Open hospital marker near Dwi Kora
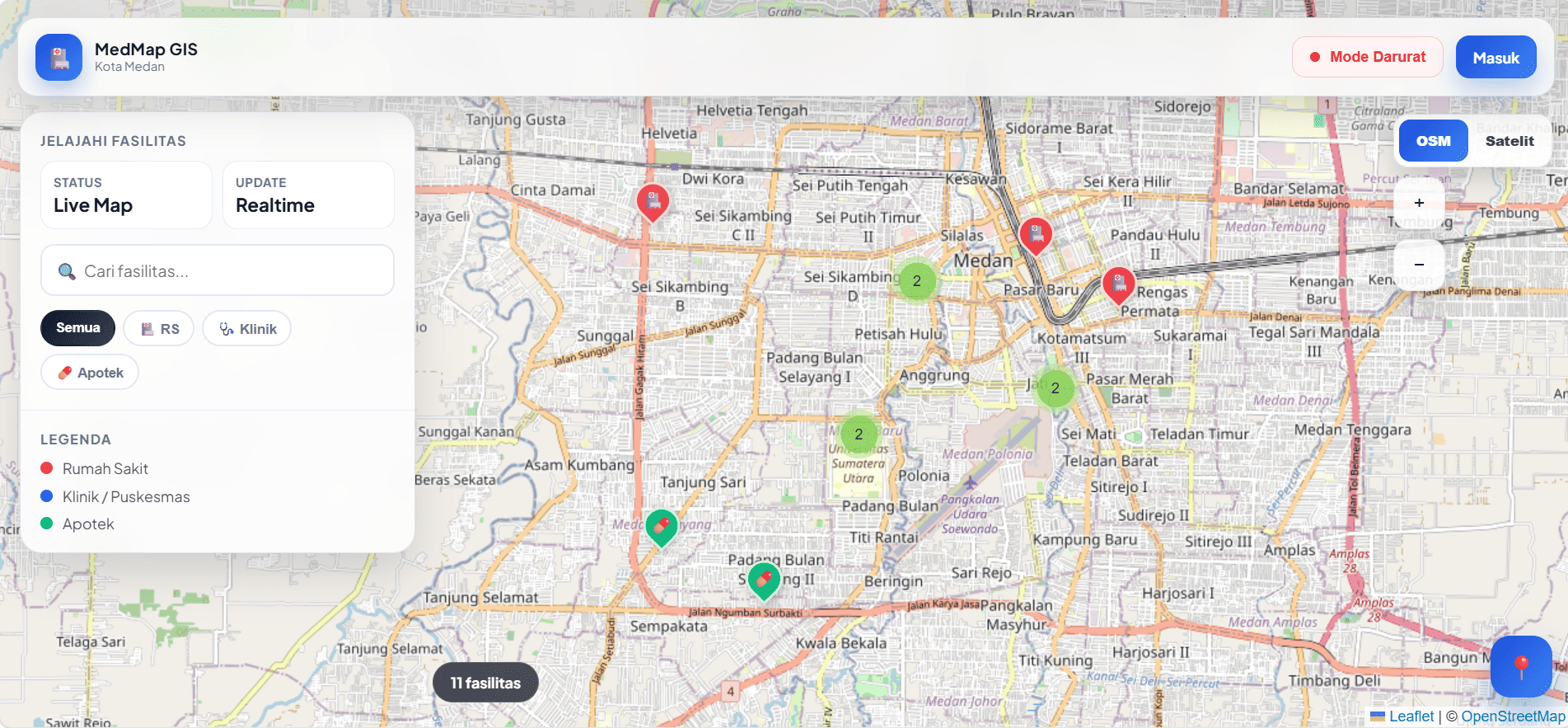1568x728 pixels. 653,201
